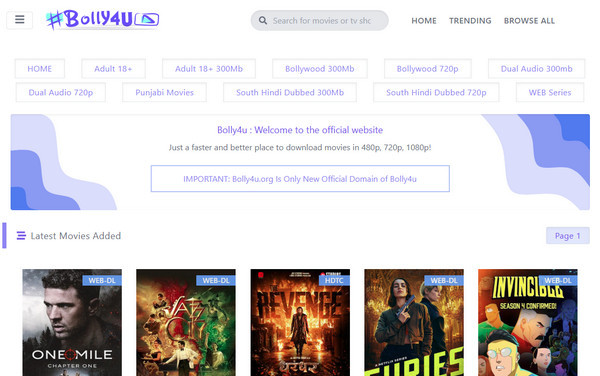Screen dimensions: 600x376
Task: Open The Revenge movie poster
Action: pos(300,322)
